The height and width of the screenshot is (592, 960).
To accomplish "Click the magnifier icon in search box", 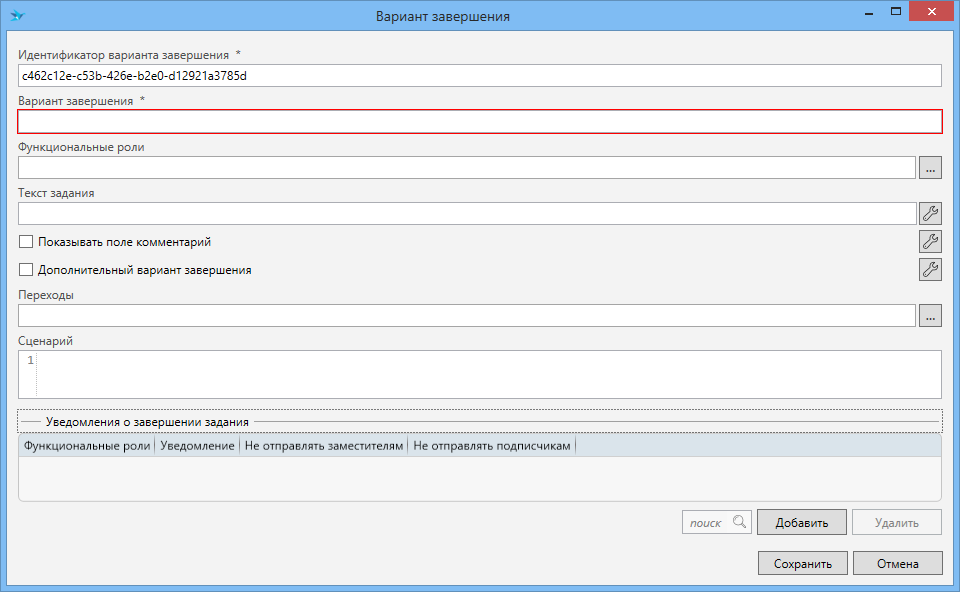I will [739, 522].
